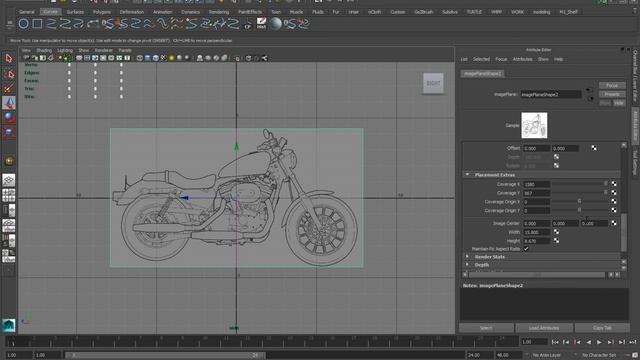The height and width of the screenshot is (360, 640).
Task: Activate the Rotate tool sphere icon
Action: point(9,117)
